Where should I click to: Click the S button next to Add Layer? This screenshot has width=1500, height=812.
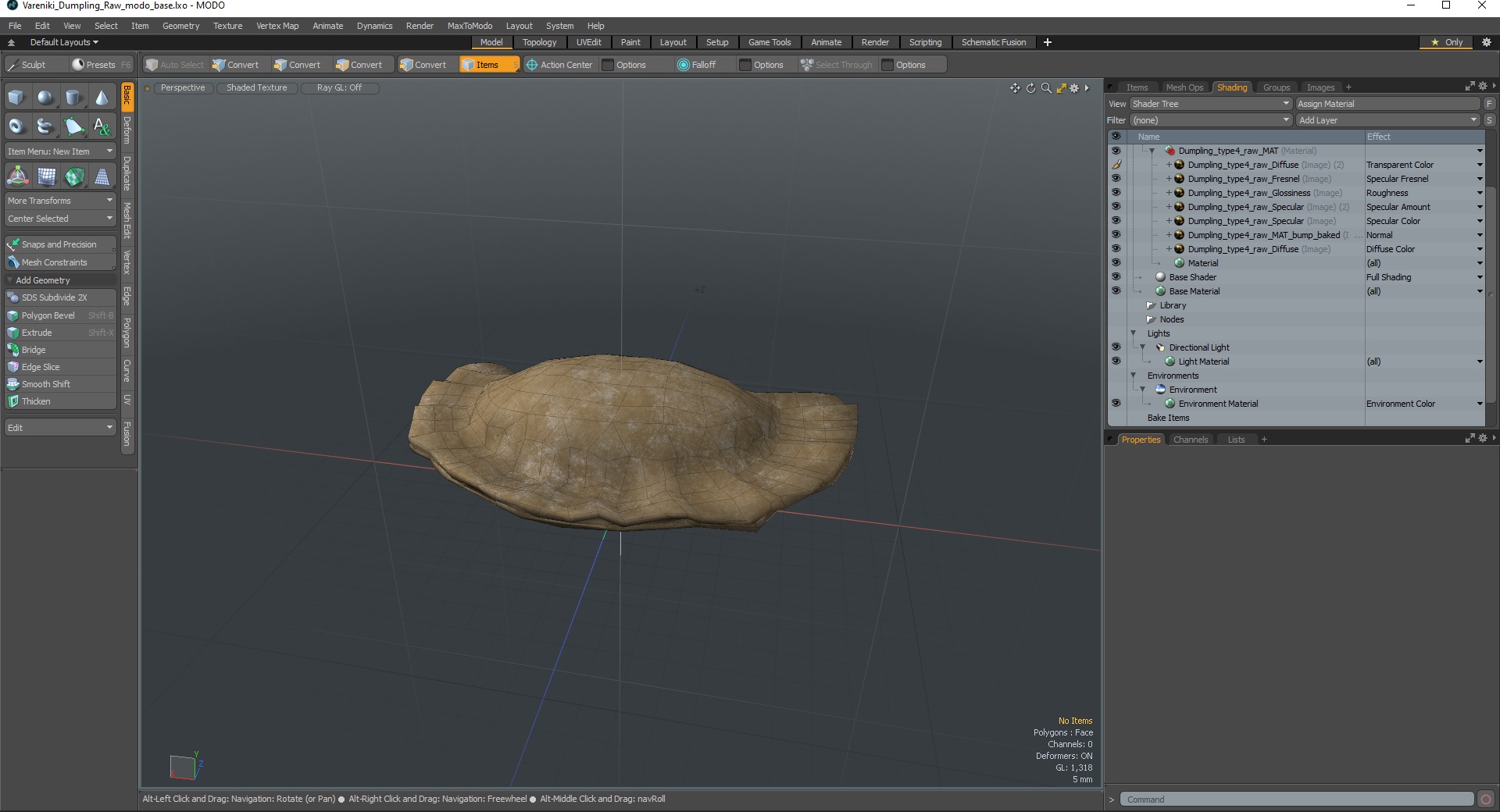[x=1489, y=120]
